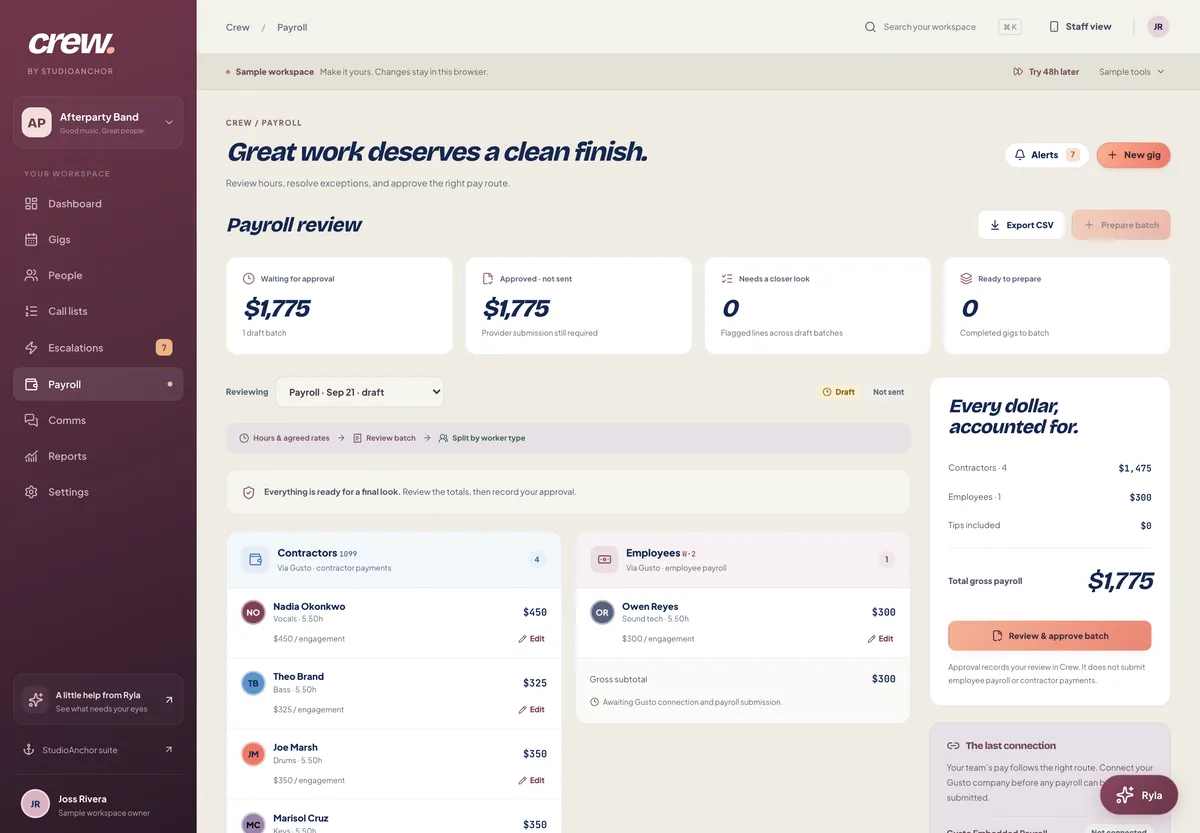Click the Review batch step
Viewport: 1200px width, 833px height.
(x=384, y=438)
